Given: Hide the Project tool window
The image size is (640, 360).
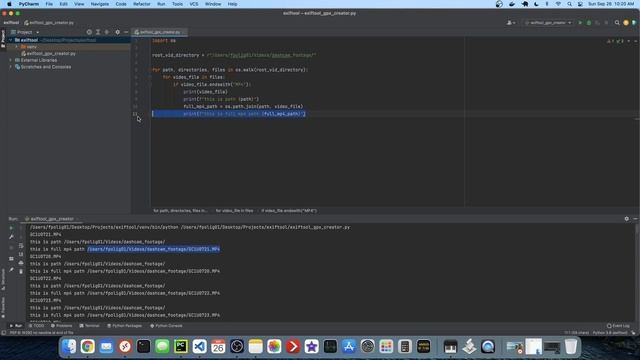Looking at the screenshot, I should point(126,32).
